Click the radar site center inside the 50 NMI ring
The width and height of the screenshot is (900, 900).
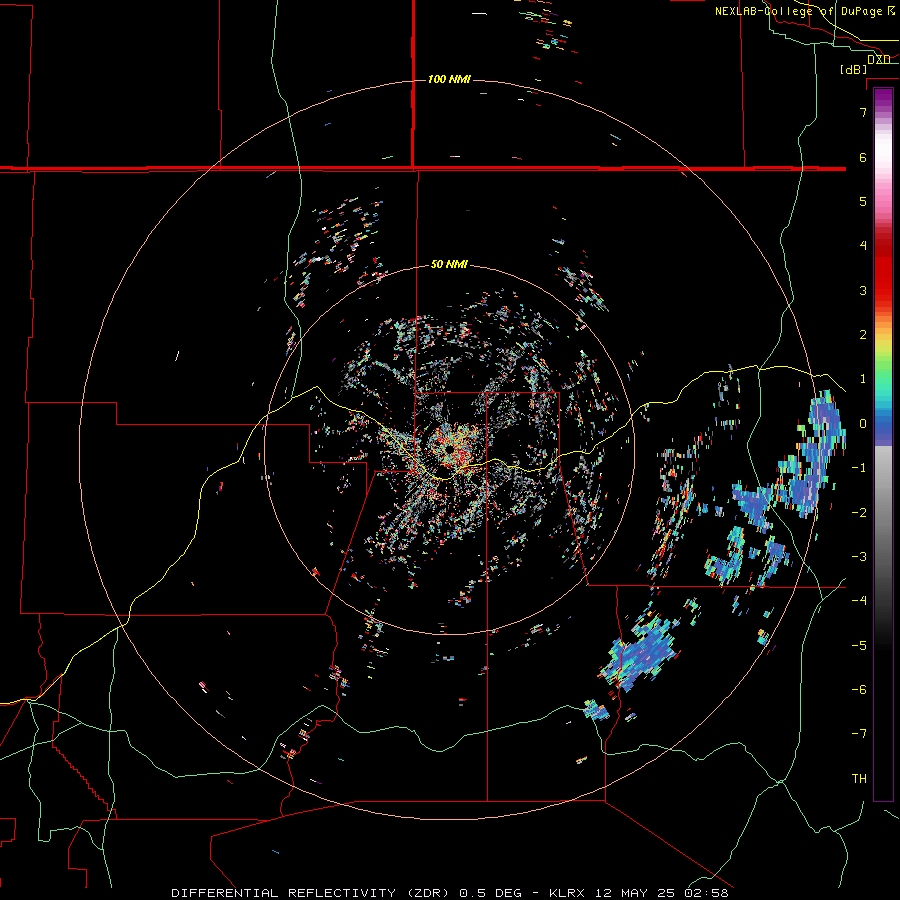[449, 449]
